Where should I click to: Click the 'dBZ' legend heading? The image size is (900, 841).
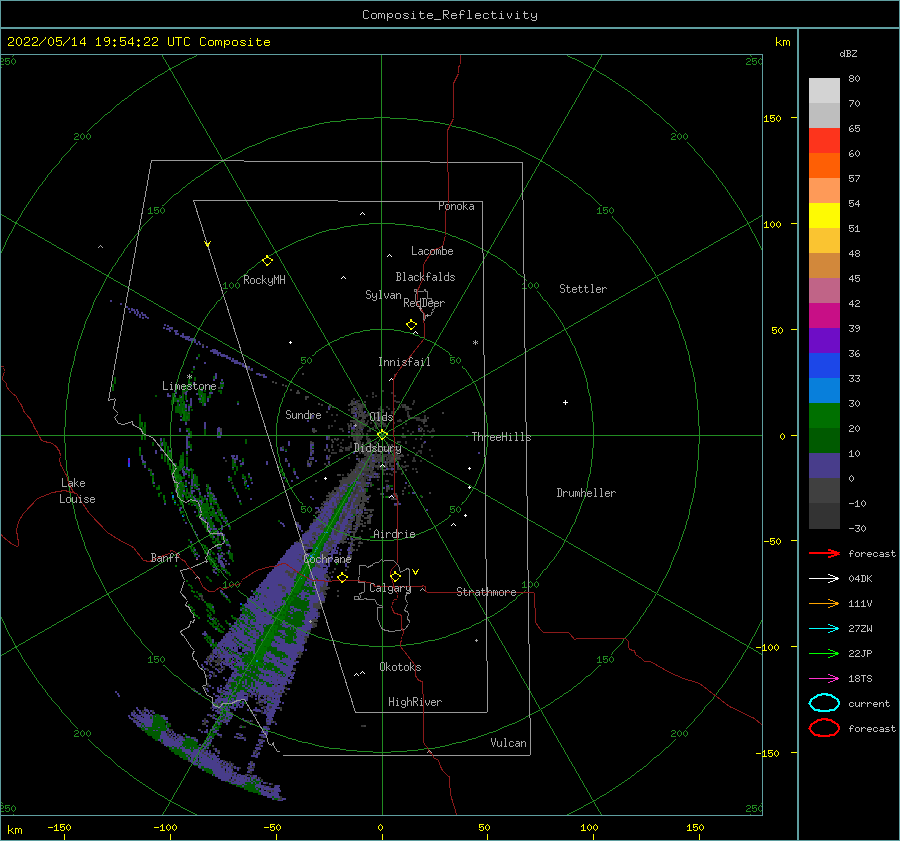tap(848, 53)
